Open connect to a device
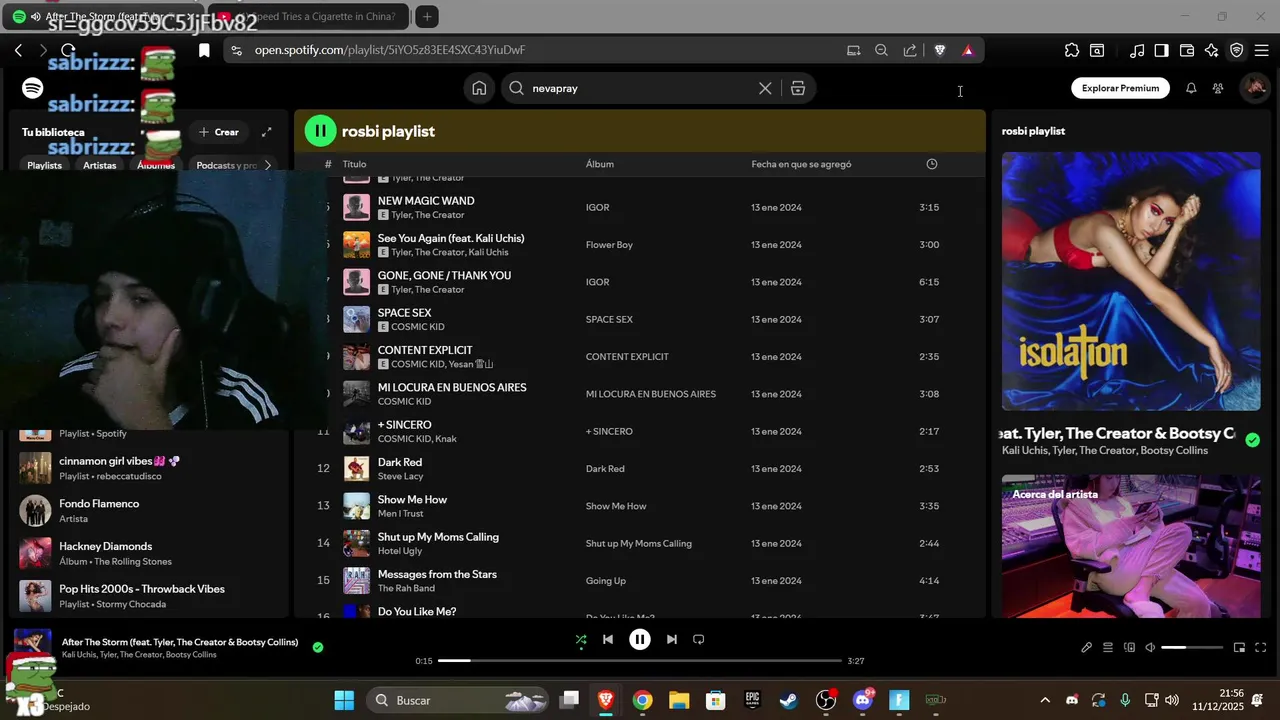The height and width of the screenshot is (720, 1280). pos(1130,648)
